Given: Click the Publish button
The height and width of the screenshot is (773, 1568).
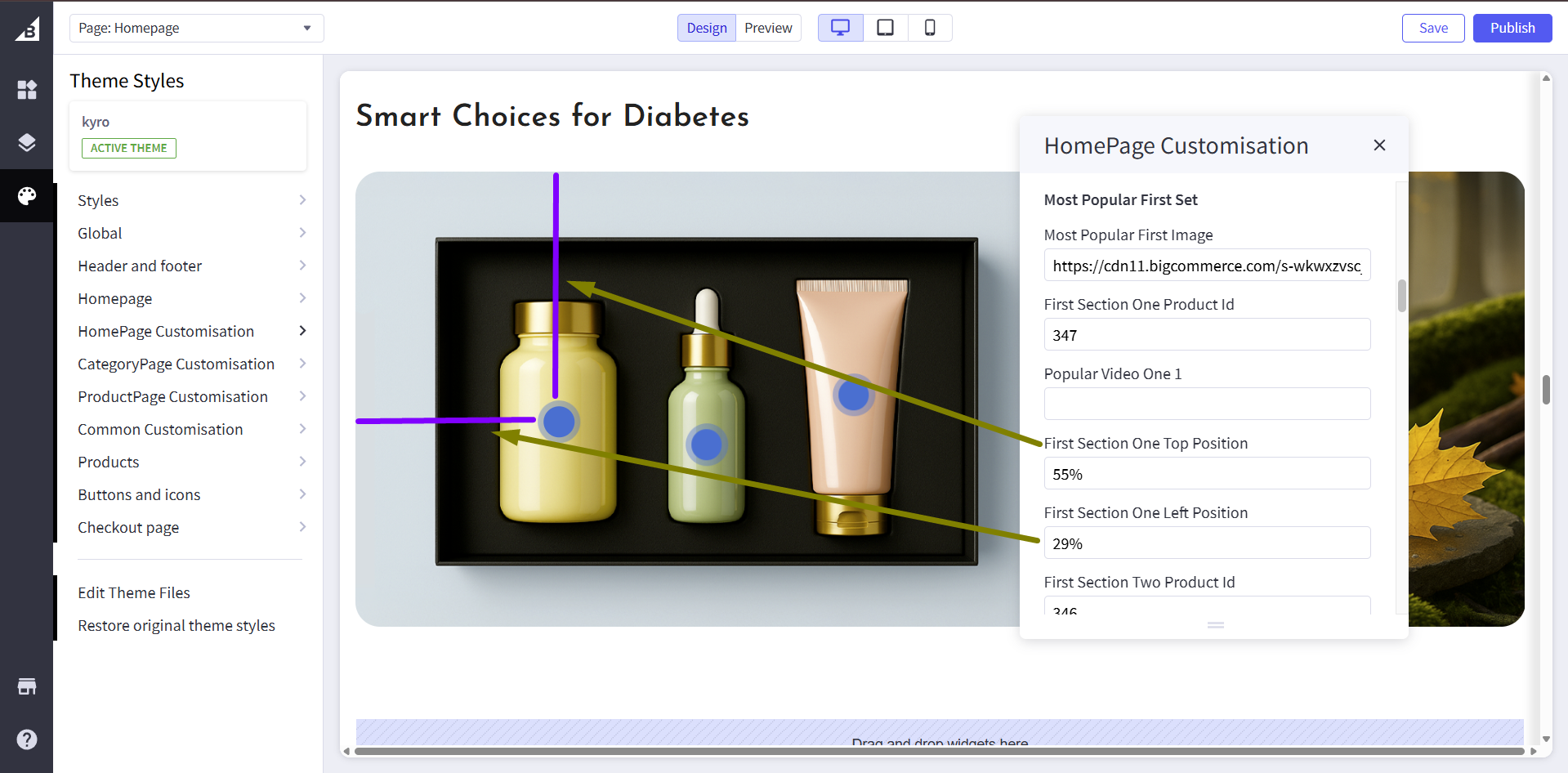Looking at the screenshot, I should point(1512,28).
